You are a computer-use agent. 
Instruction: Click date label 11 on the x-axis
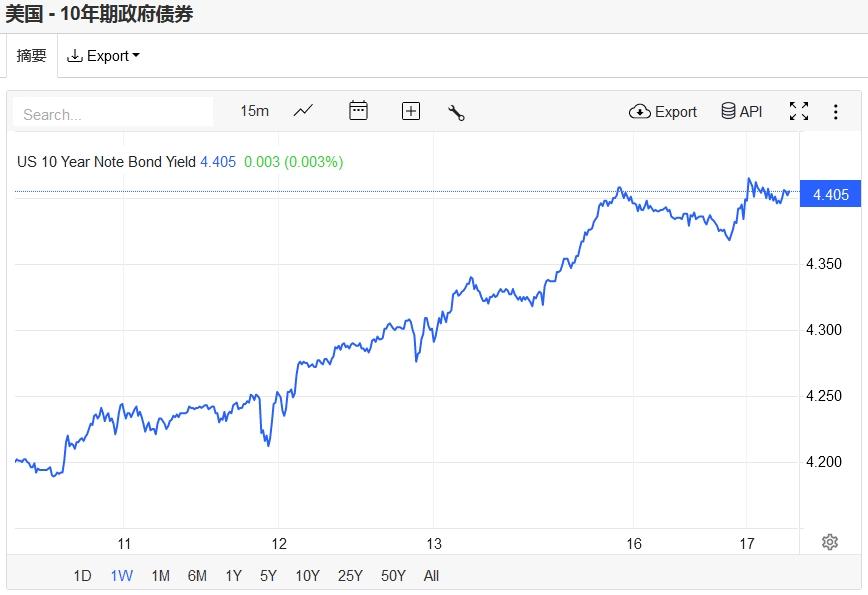pyautogui.click(x=124, y=544)
